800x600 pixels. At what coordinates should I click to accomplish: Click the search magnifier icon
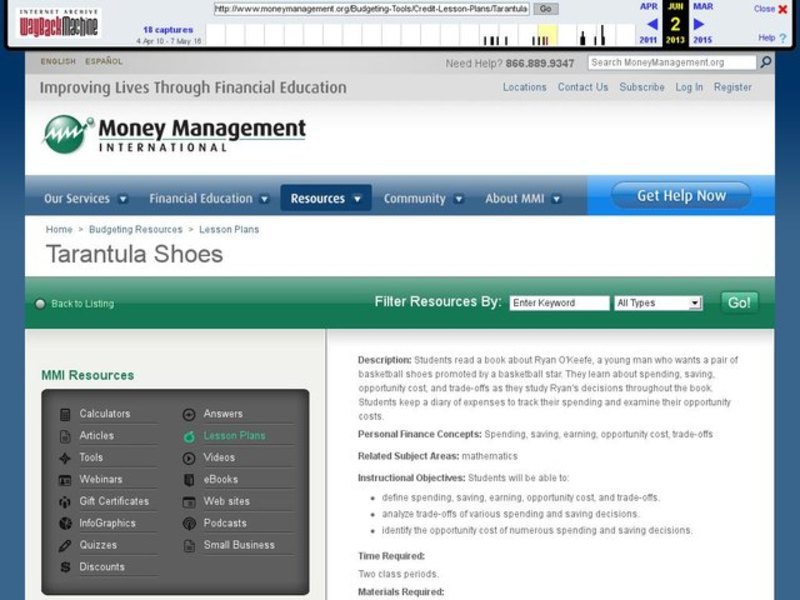click(x=766, y=63)
